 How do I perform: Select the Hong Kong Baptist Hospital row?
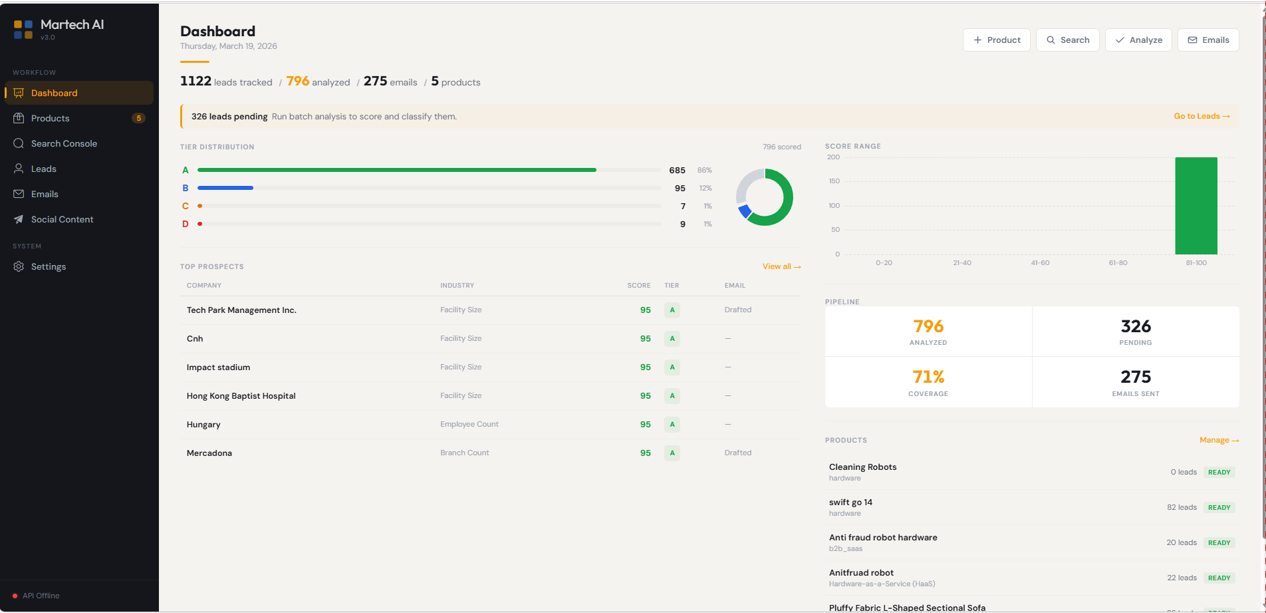[x=490, y=396]
